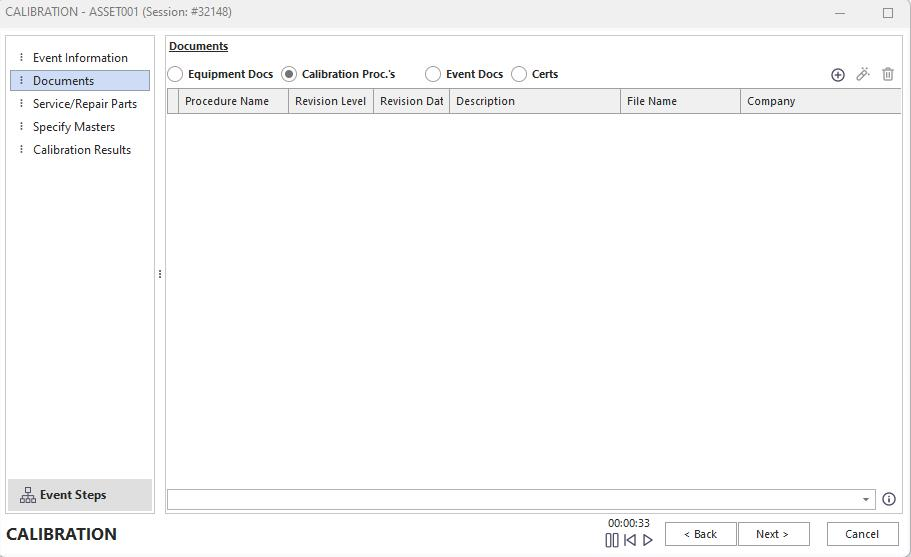Click the Cancel button

coord(862,534)
